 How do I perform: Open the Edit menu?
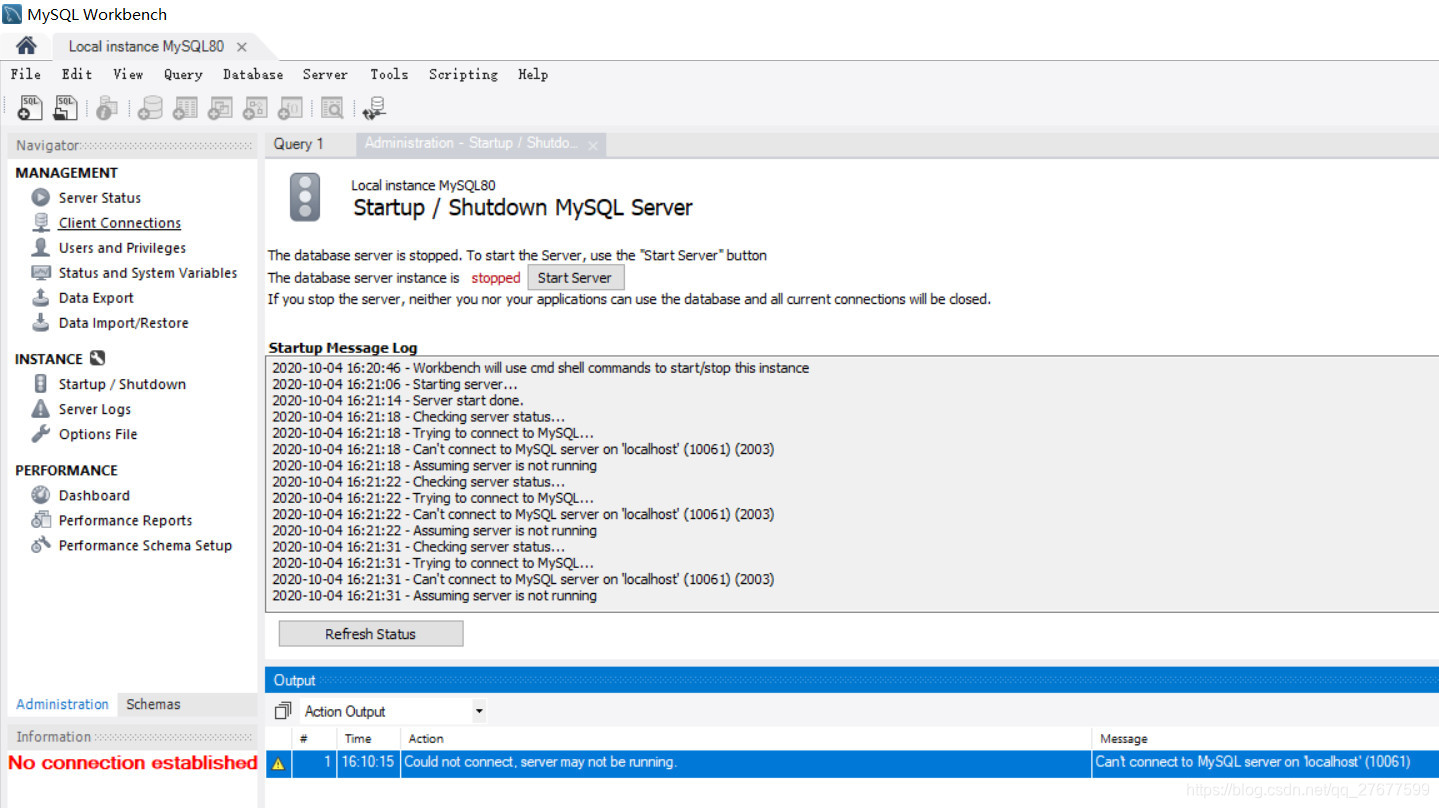[x=77, y=74]
